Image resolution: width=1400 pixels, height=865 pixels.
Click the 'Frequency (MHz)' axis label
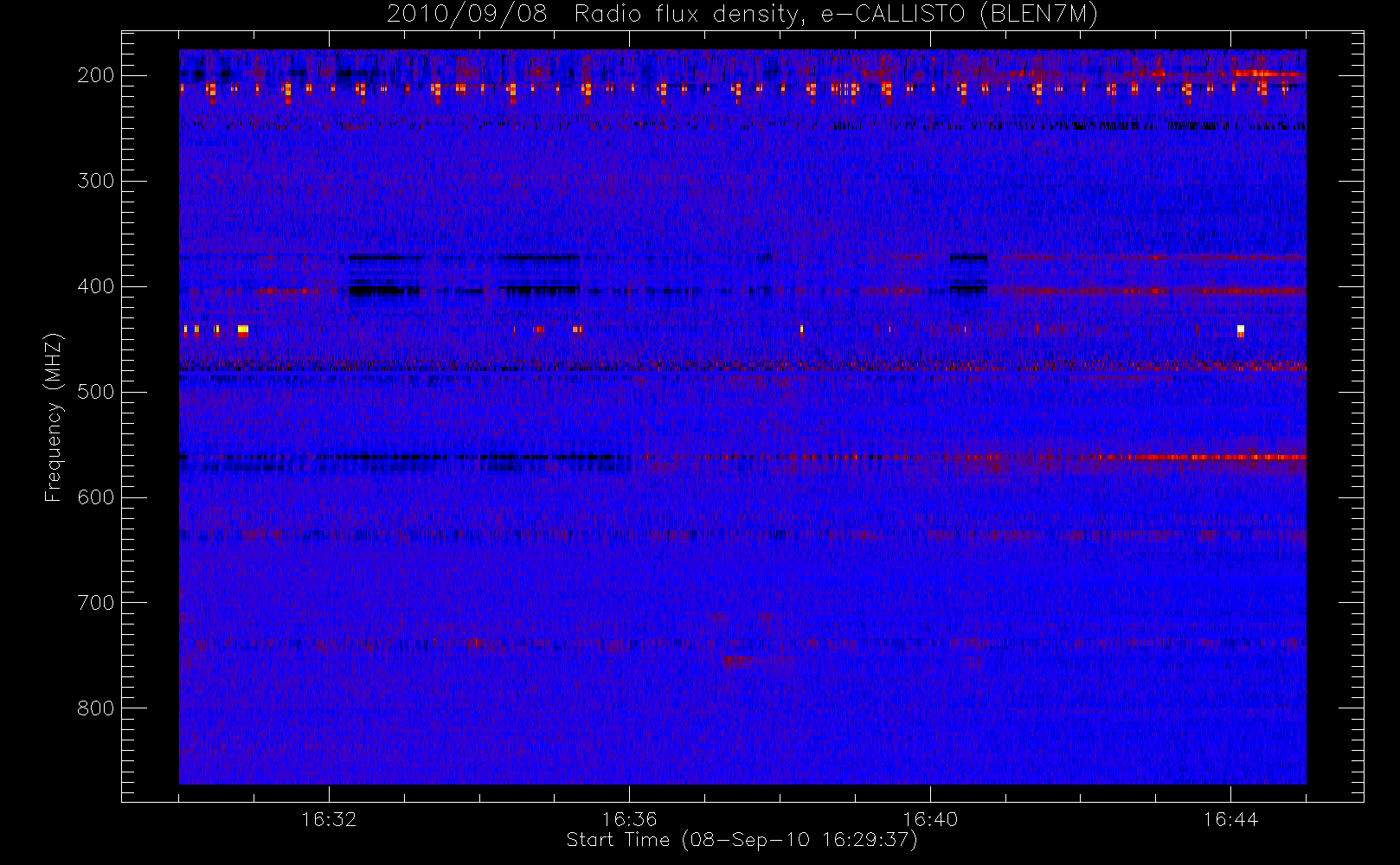coord(54,417)
